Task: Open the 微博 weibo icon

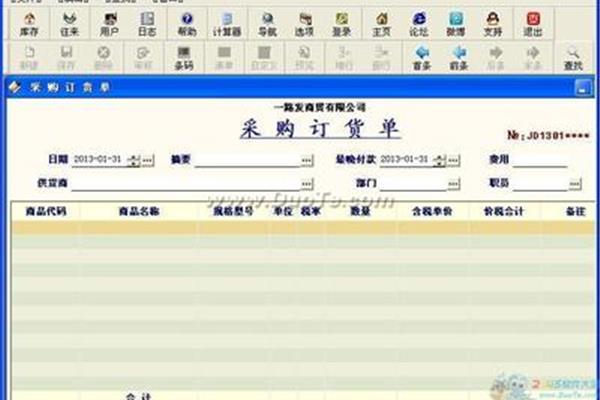Action: click(x=456, y=24)
